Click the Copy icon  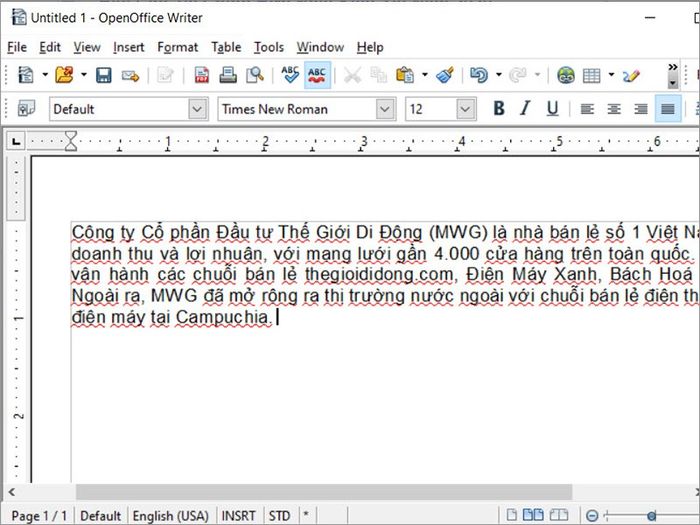(x=379, y=75)
